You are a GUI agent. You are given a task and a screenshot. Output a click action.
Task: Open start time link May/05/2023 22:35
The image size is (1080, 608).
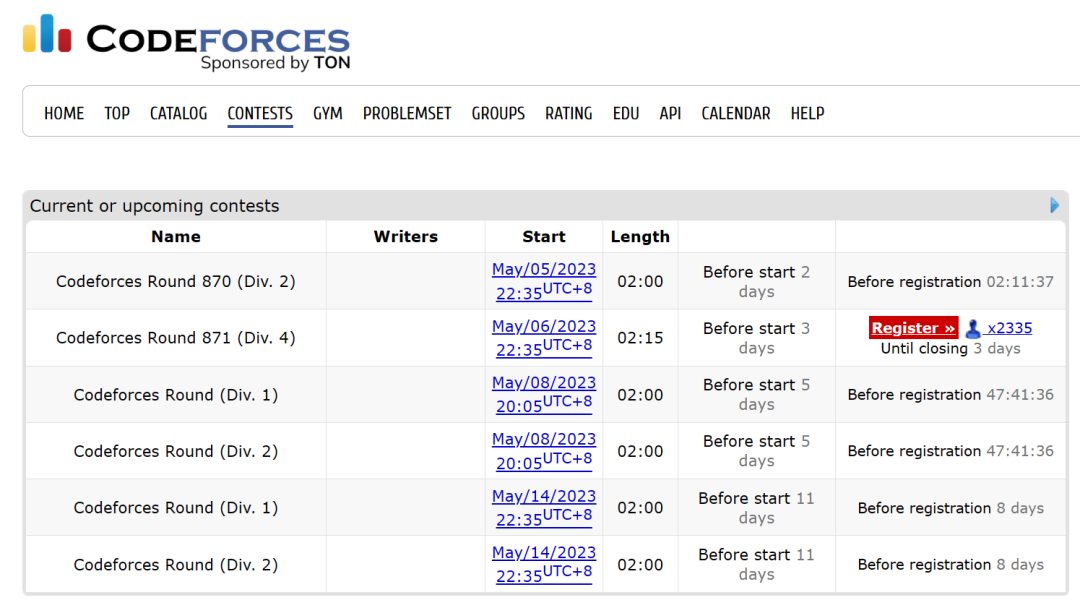click(543, 281)
